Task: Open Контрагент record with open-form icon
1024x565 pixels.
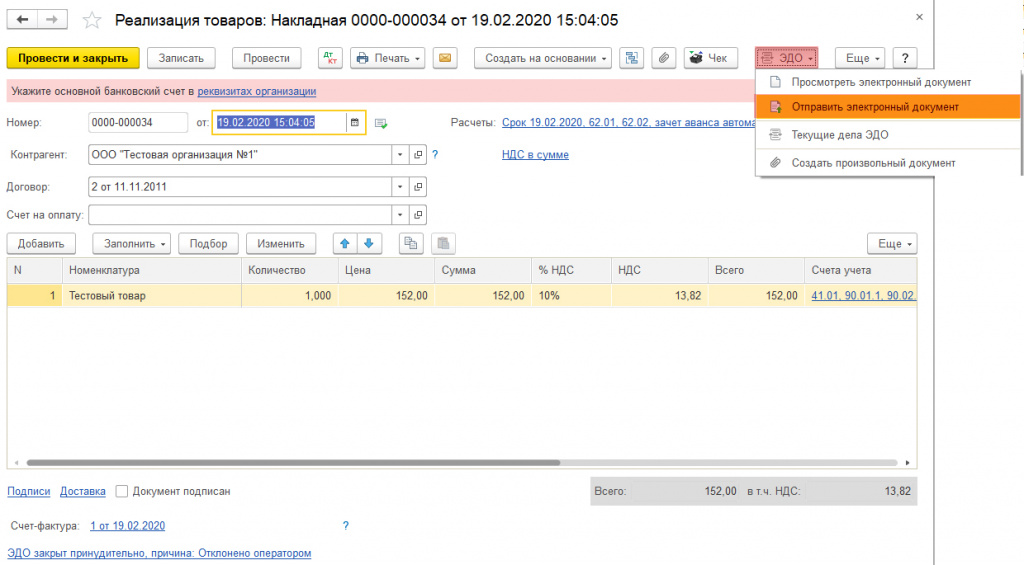Action: (x=418, y=155)
